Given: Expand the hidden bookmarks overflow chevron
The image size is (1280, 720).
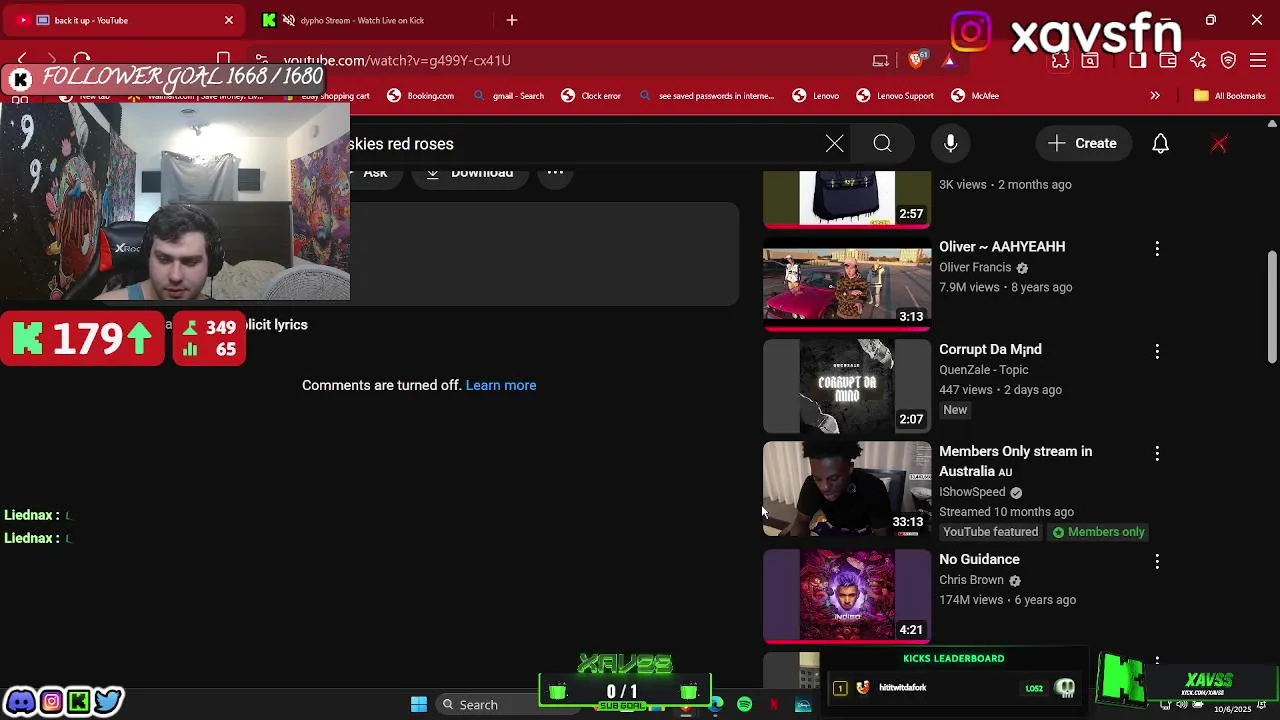Looking at the screenshot, I should [1155, 96].
